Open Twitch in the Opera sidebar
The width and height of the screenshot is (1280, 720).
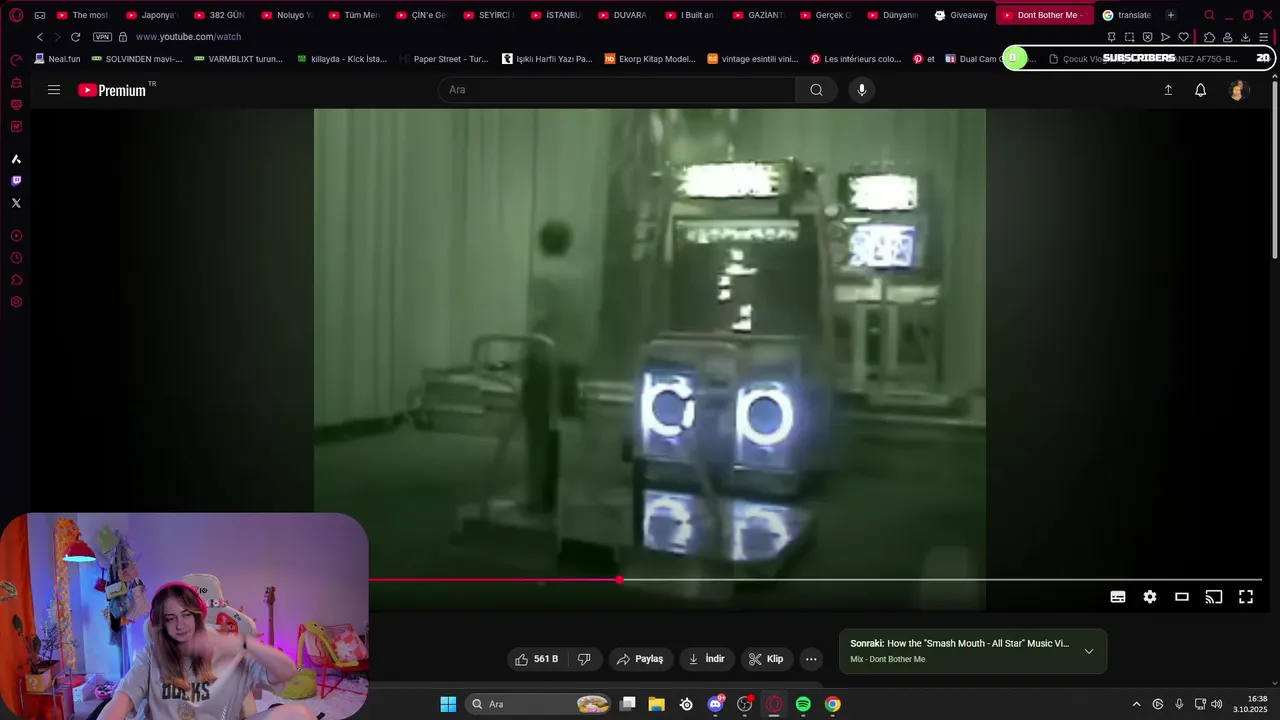(16, 181)
